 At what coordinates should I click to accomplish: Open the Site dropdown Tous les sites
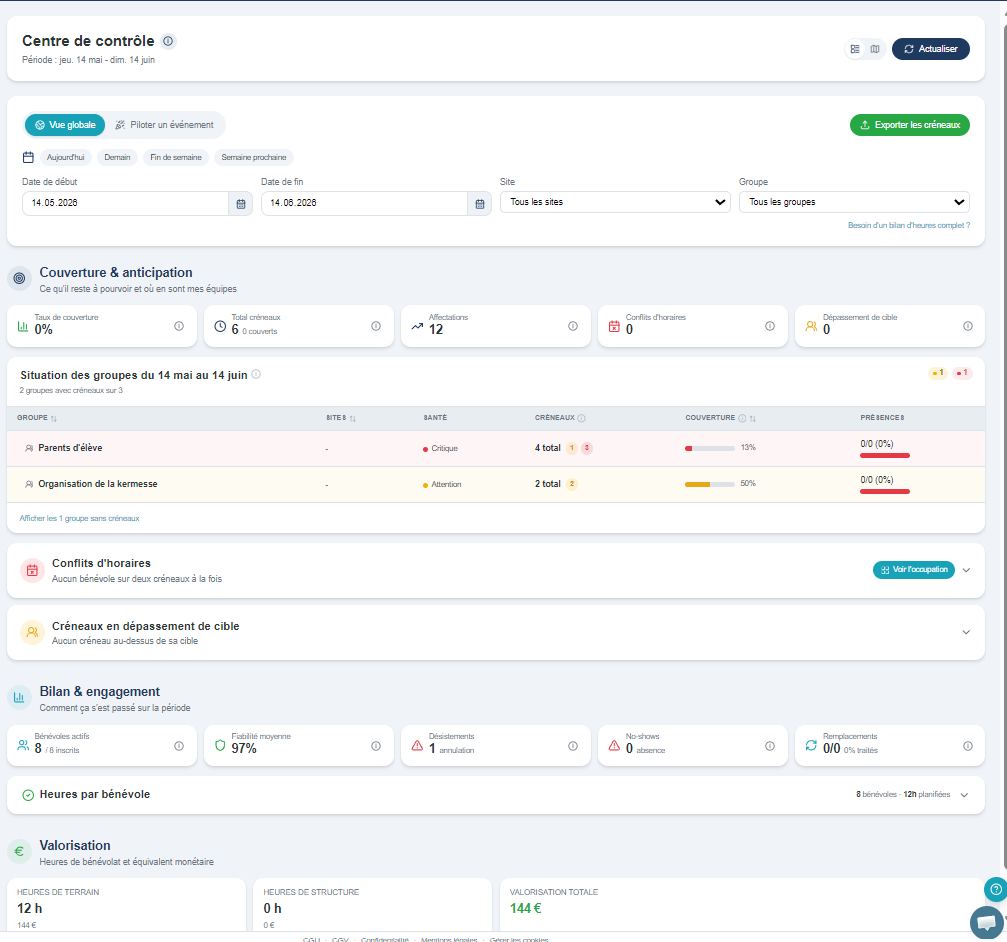click(615, 202)
